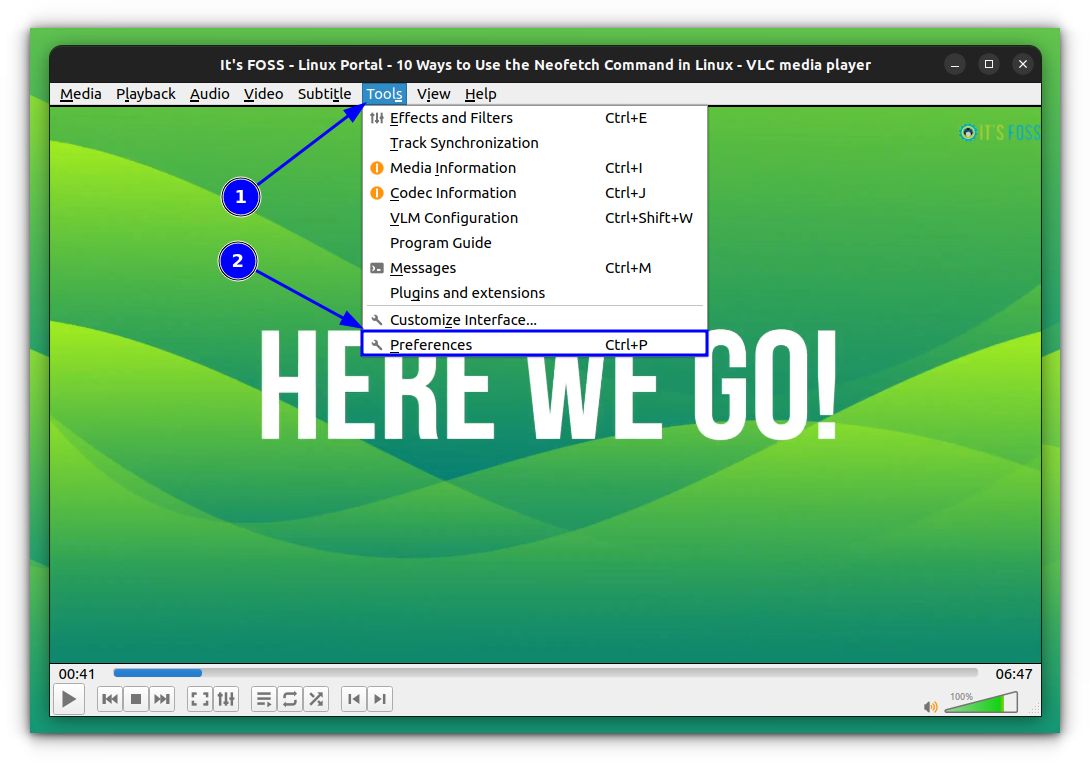
Task: Skip to previous media item
Action: [109, 699]
